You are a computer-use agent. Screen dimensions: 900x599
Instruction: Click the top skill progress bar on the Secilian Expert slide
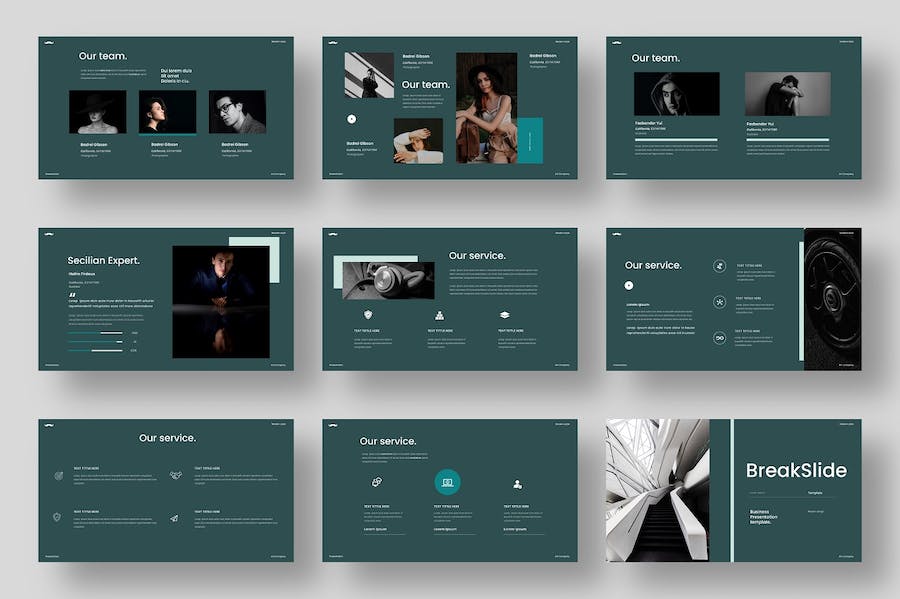point(97,333)
